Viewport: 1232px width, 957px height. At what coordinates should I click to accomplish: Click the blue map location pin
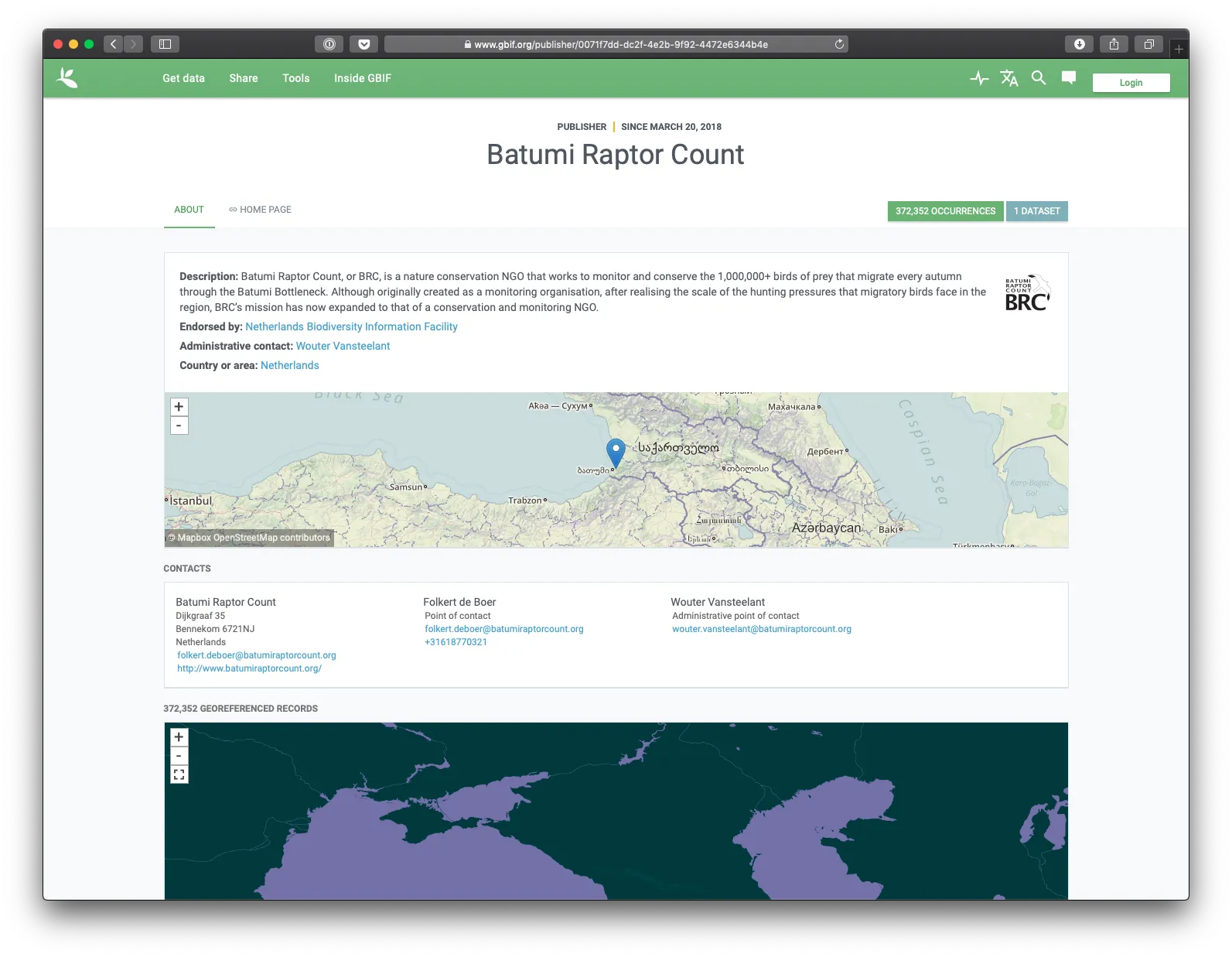(616, 453)
